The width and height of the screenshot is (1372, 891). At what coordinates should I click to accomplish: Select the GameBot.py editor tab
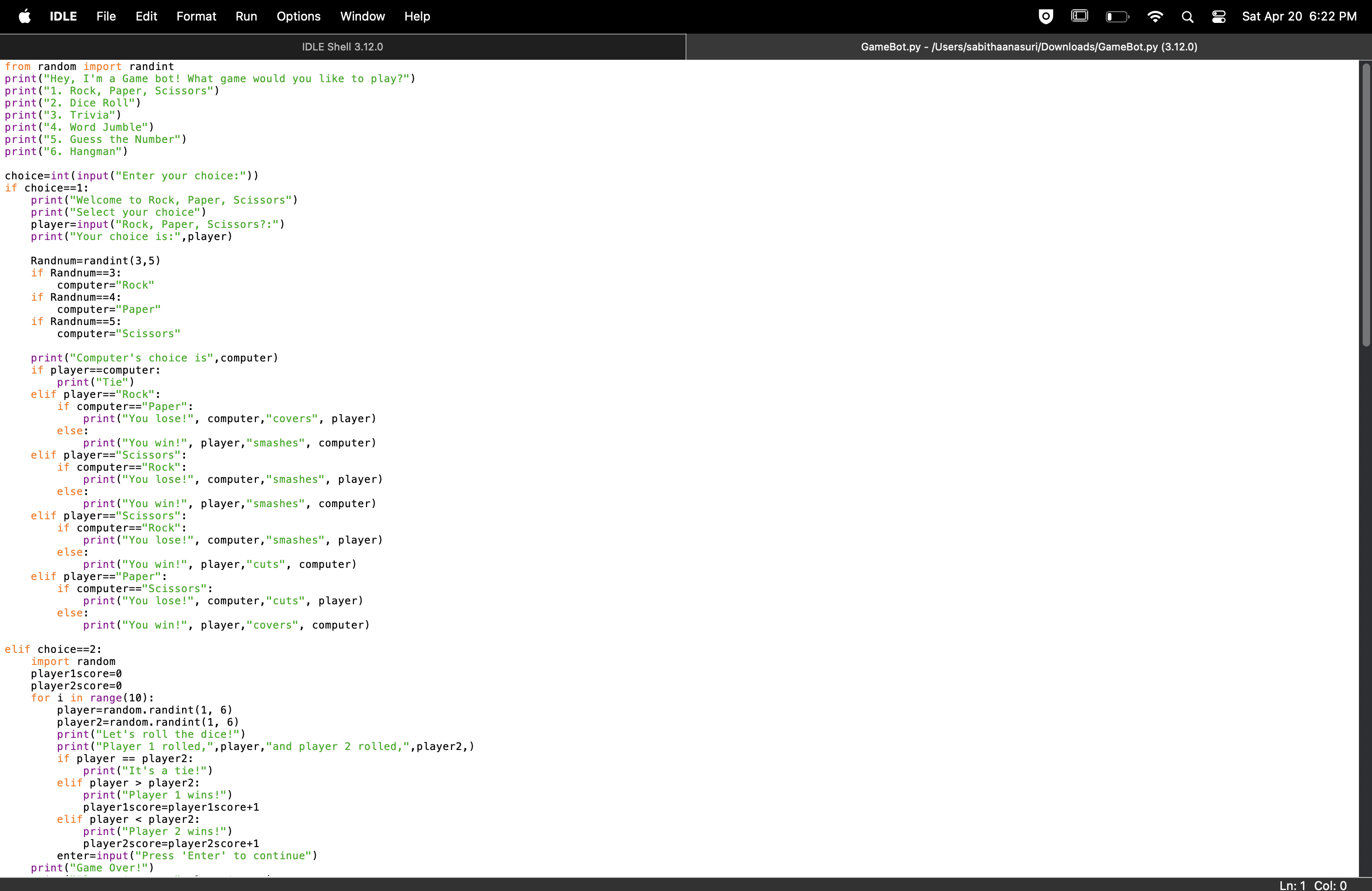pos(1029,47)
